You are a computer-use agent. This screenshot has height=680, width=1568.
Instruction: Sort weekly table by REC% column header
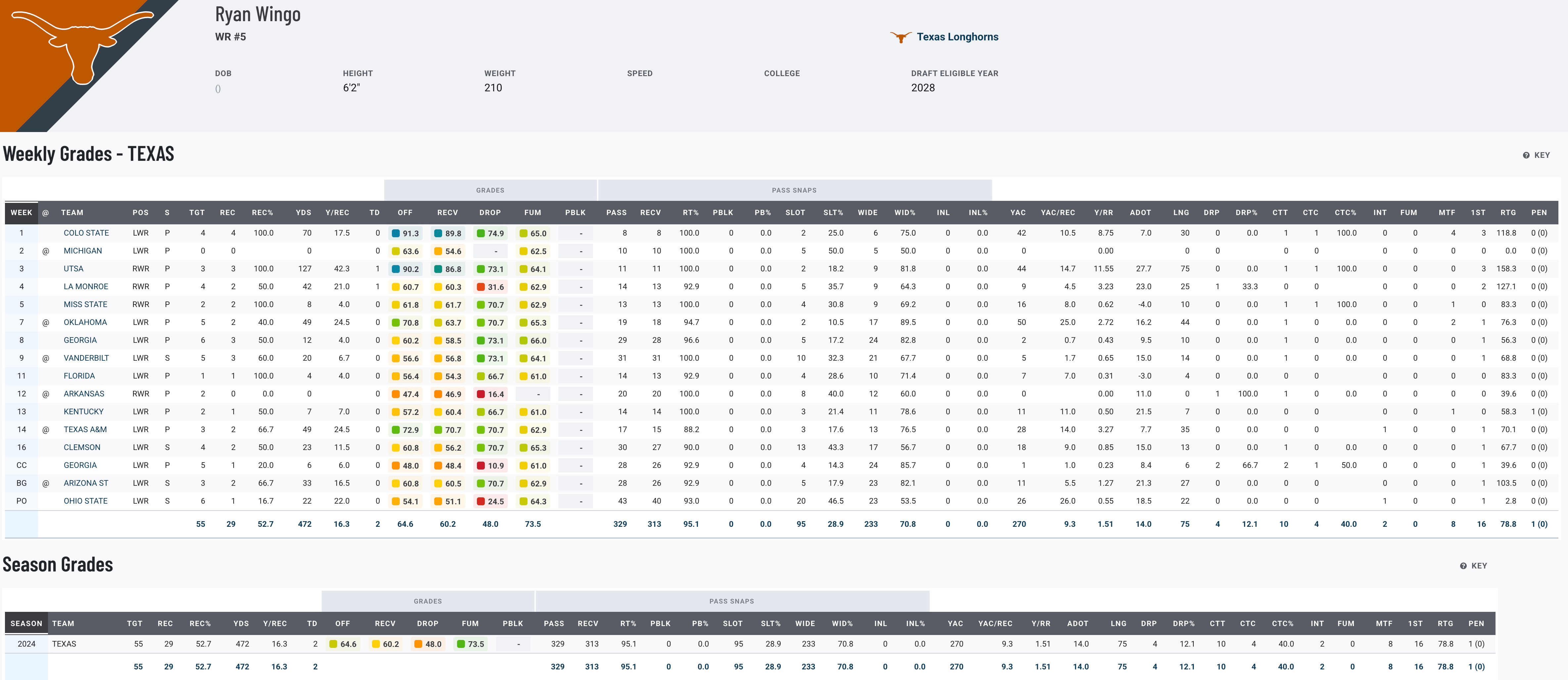[262, 212]
